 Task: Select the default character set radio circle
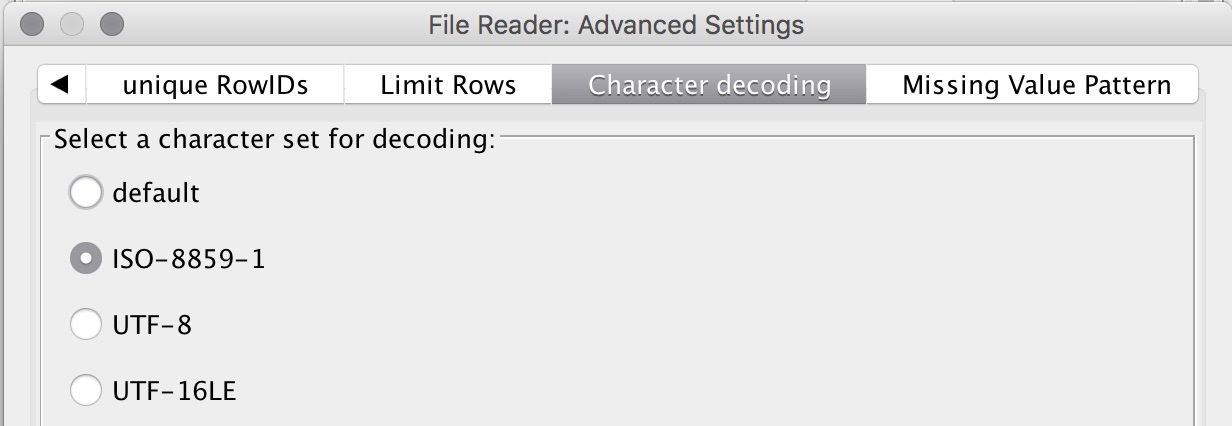[x=86, y=192]
